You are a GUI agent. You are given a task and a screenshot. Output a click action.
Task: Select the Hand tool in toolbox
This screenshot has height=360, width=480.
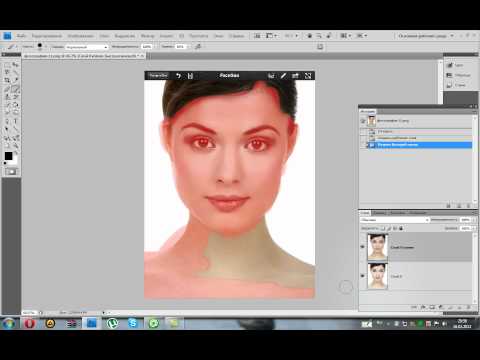[7, 145]
